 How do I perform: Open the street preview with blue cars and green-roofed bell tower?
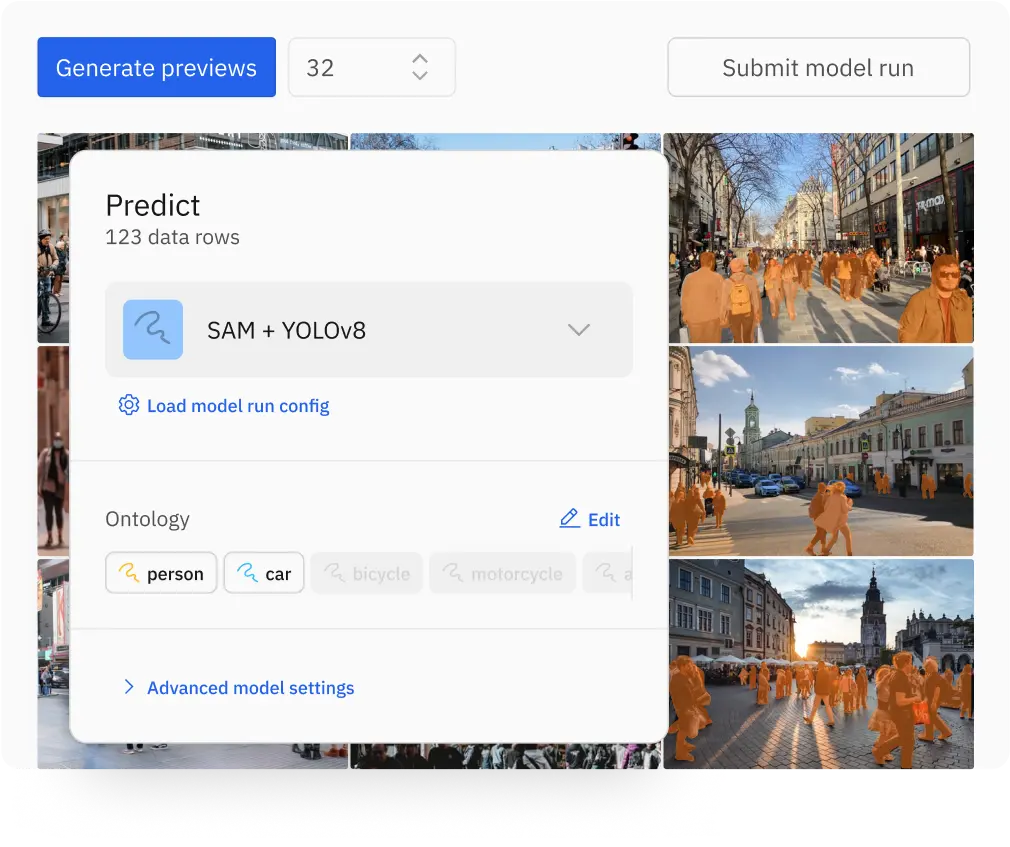pyautogui.click(x=819, y=451)
